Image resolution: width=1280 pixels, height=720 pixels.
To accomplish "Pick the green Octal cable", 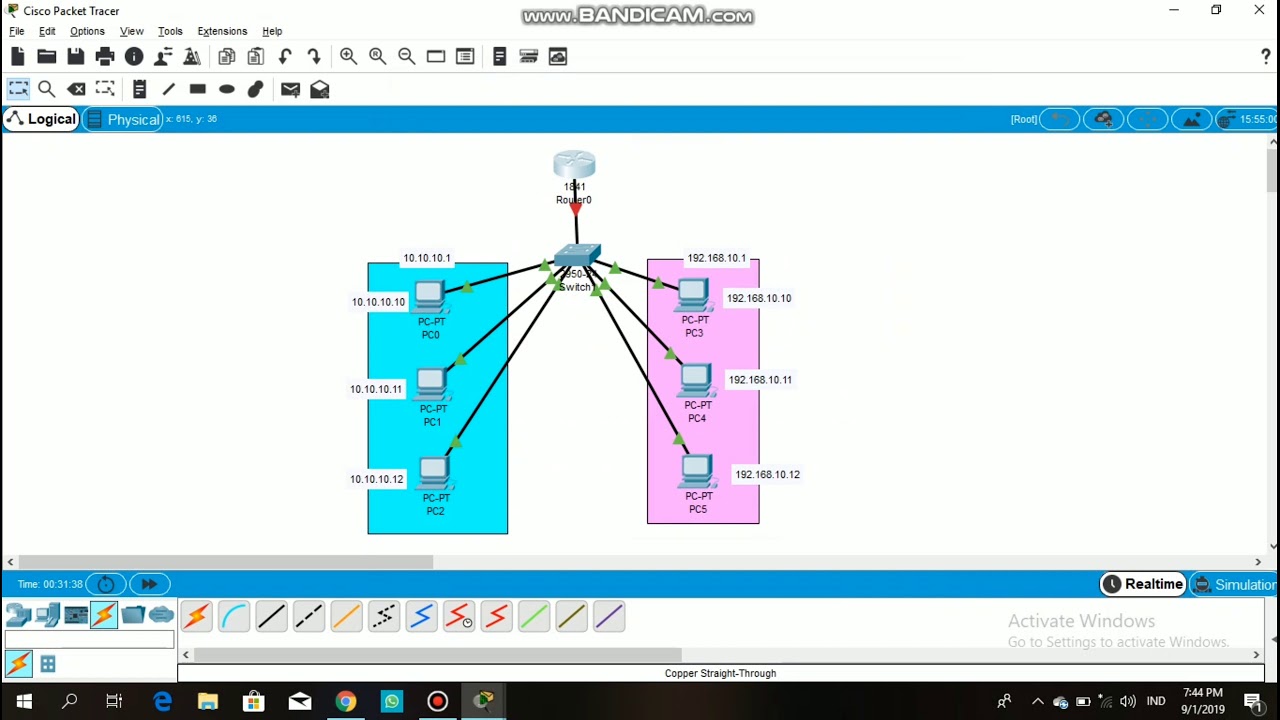I will point(534,617).
